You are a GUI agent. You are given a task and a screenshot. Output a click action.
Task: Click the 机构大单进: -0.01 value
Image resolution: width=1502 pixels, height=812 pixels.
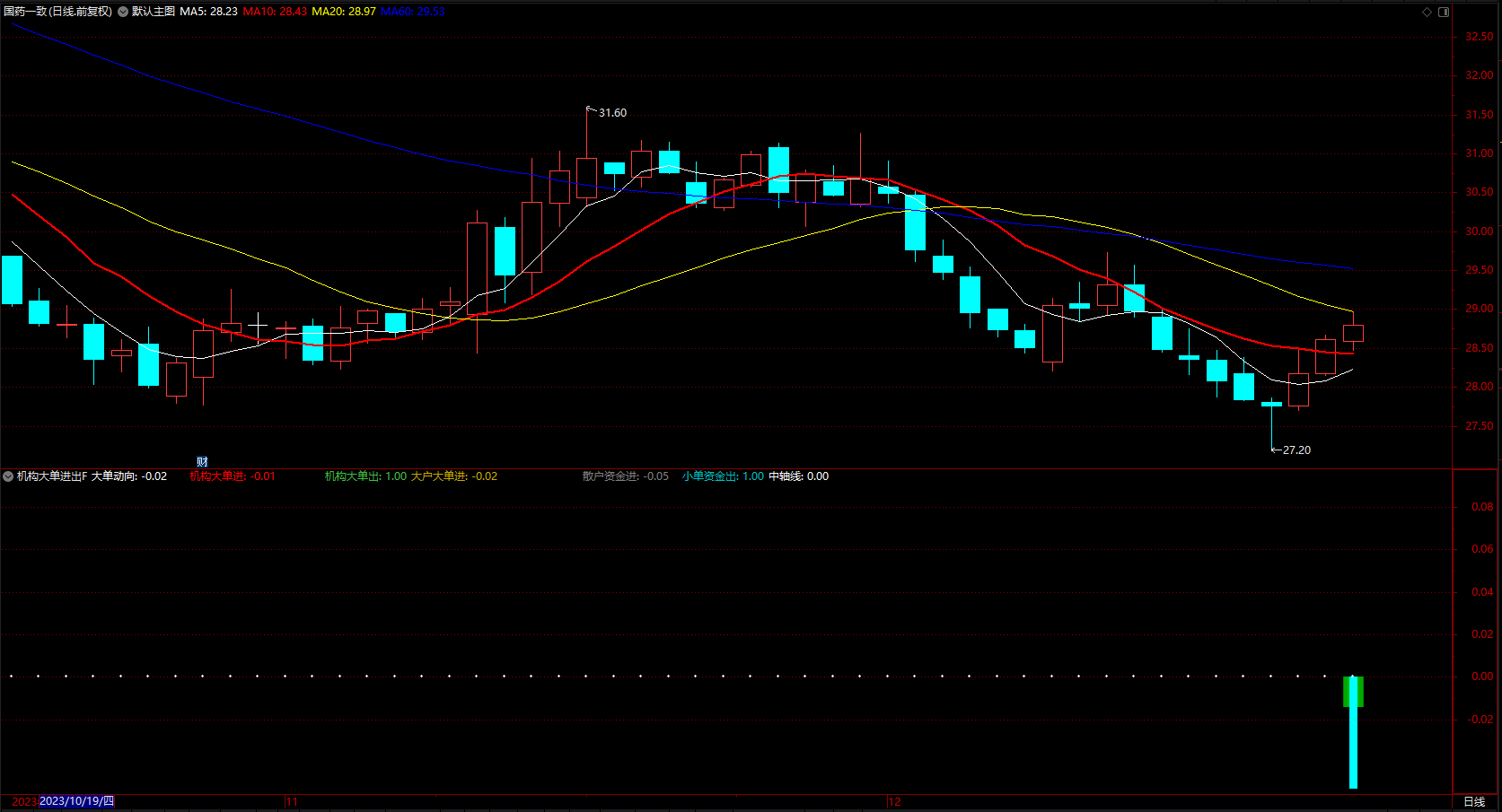pyautogui.click(x=233, y=476)
